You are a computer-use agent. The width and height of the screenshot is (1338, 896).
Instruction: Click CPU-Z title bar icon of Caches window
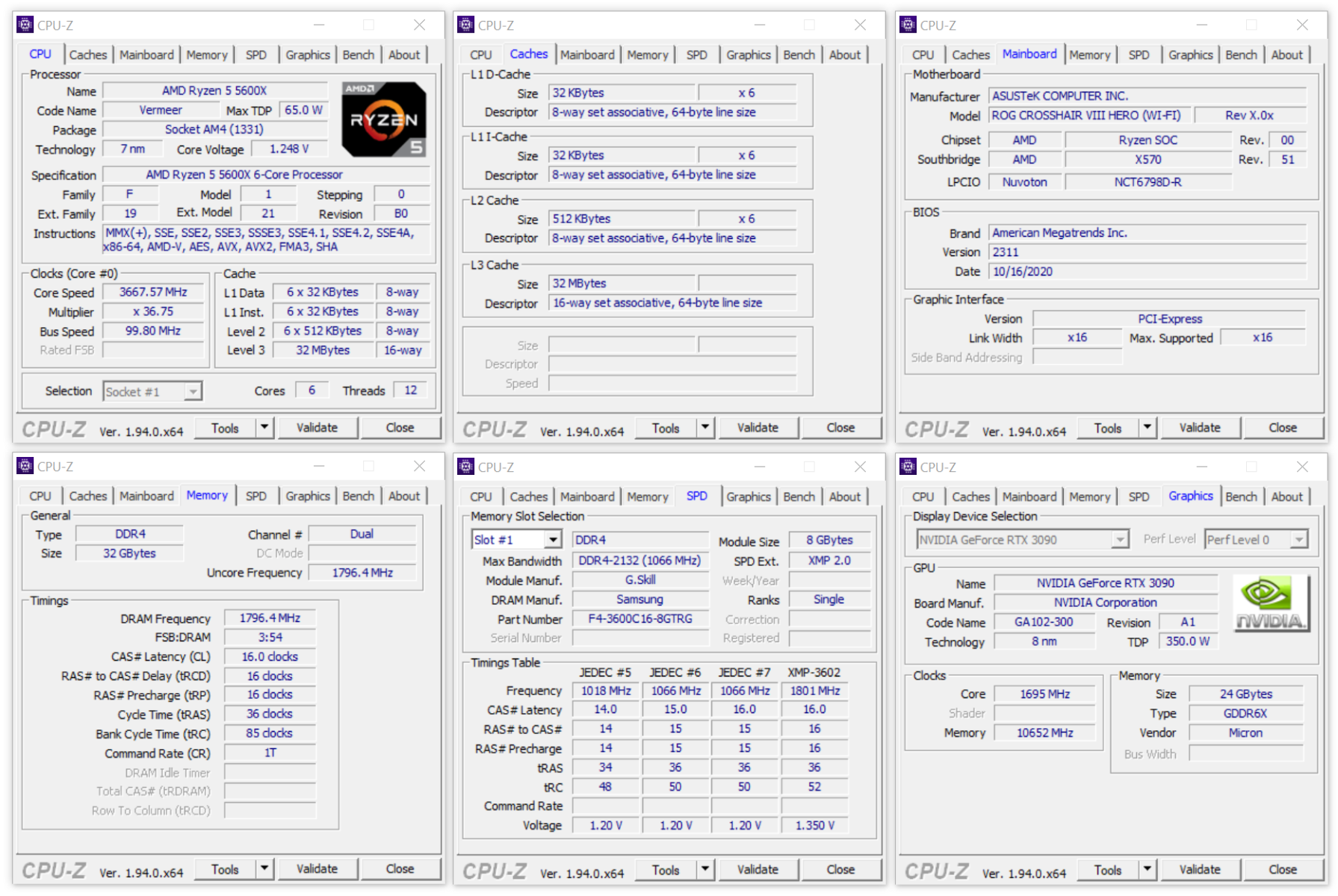tap(466, 25)
